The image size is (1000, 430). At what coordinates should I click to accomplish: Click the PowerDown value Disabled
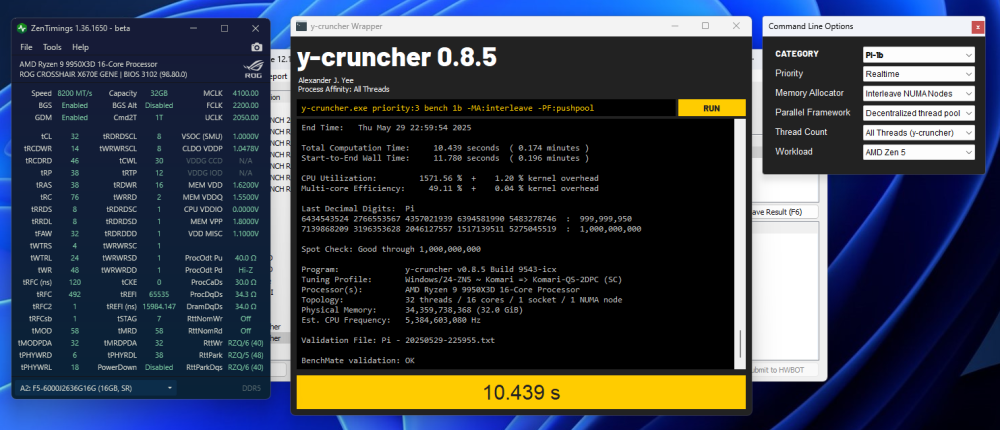pos(159,367)
